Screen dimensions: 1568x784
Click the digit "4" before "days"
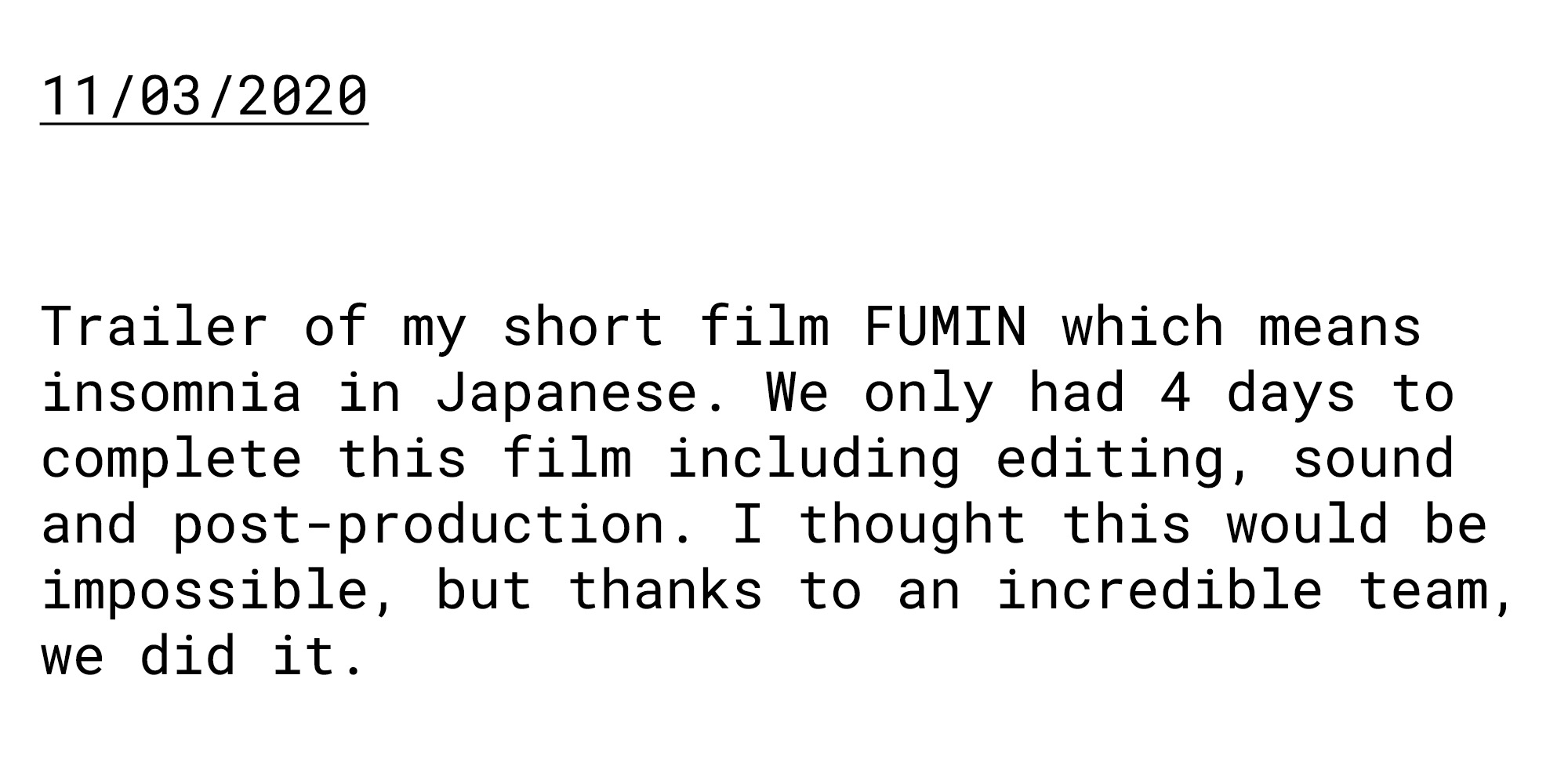(x=1175, y=392)
